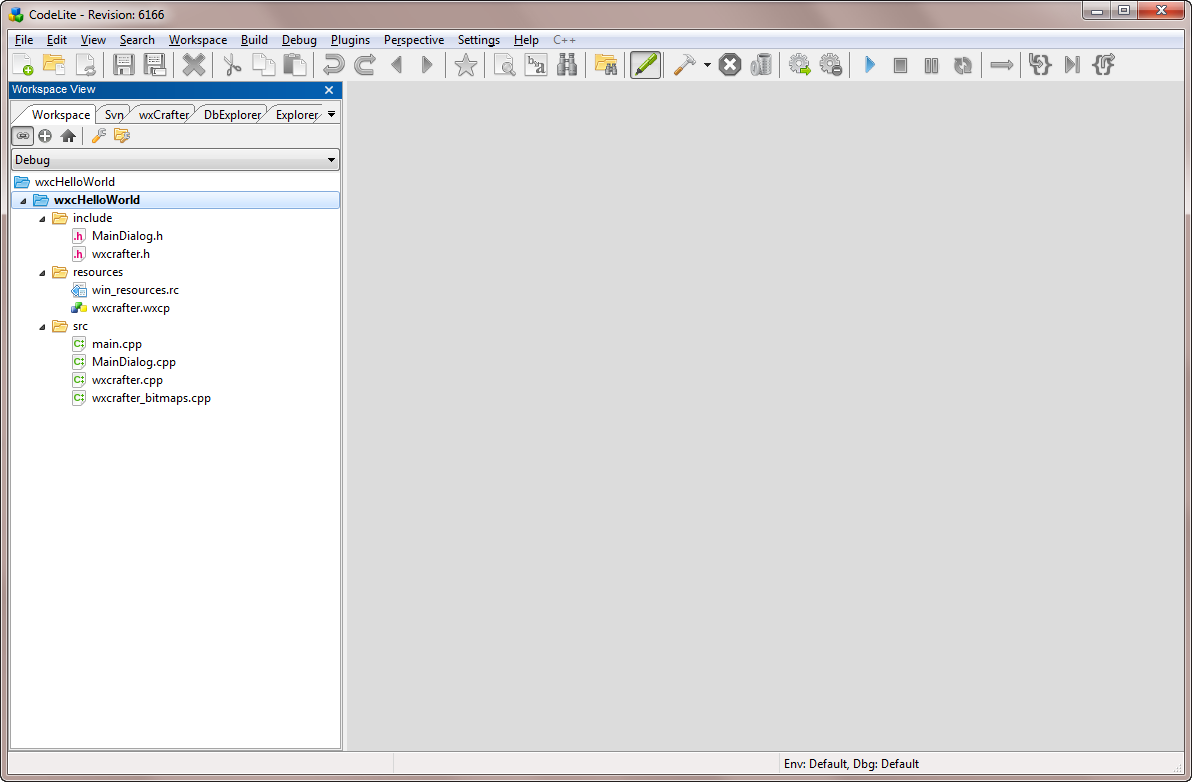Open find and replace toolbar icon
This screenshot has height=782, width=1192.
[x=536, y=65]
